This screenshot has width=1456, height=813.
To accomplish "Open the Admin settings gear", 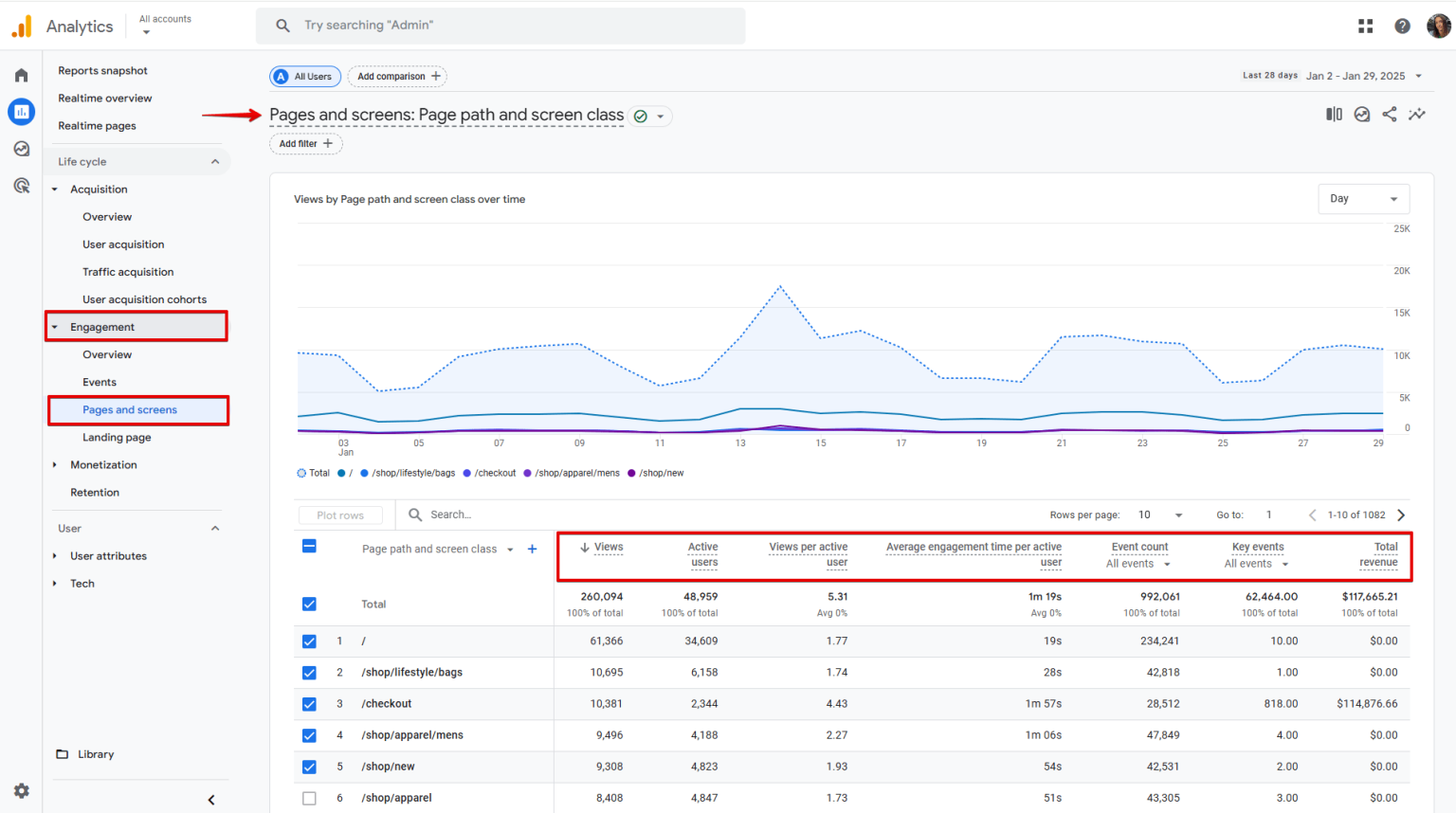I will [x=21, y=790].
